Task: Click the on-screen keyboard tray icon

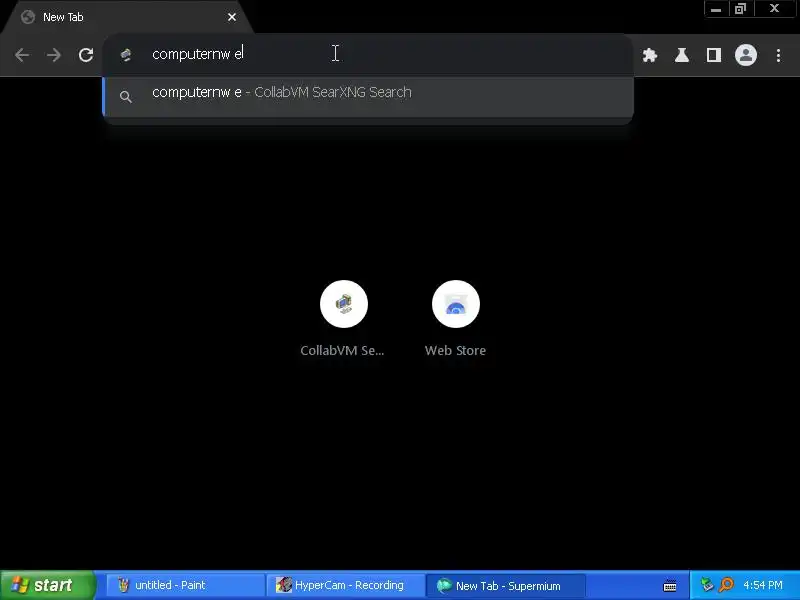Action: click(x=670, y=586)
